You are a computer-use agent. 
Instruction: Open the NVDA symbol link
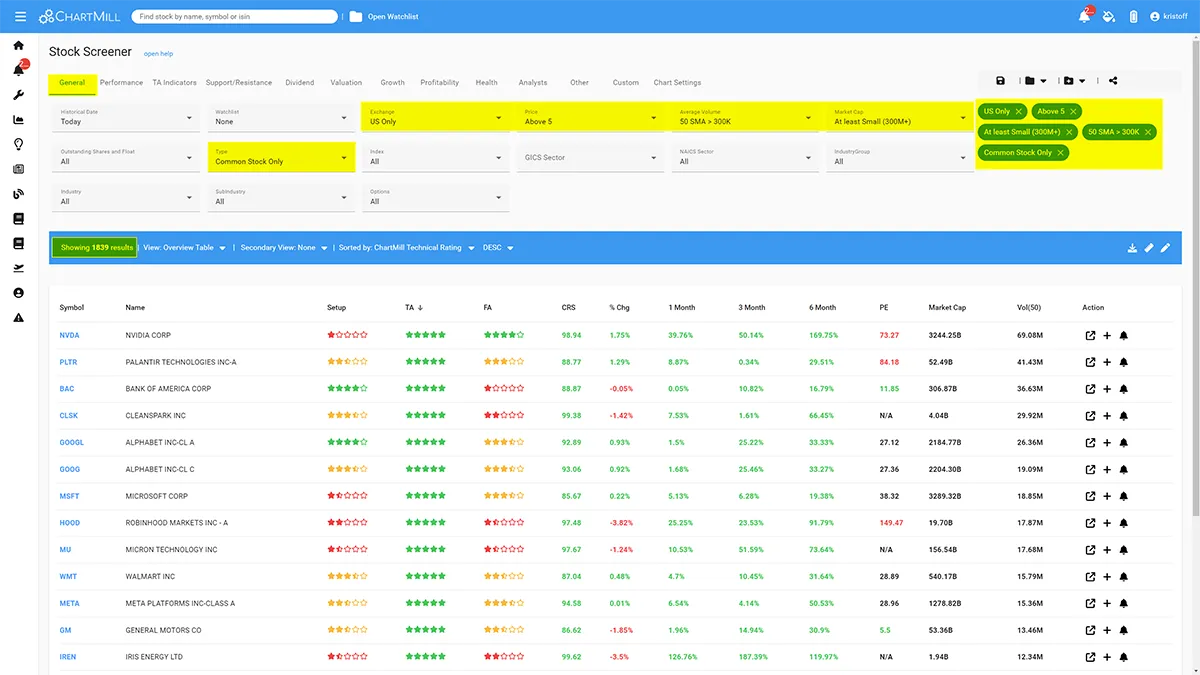(69, 335)
